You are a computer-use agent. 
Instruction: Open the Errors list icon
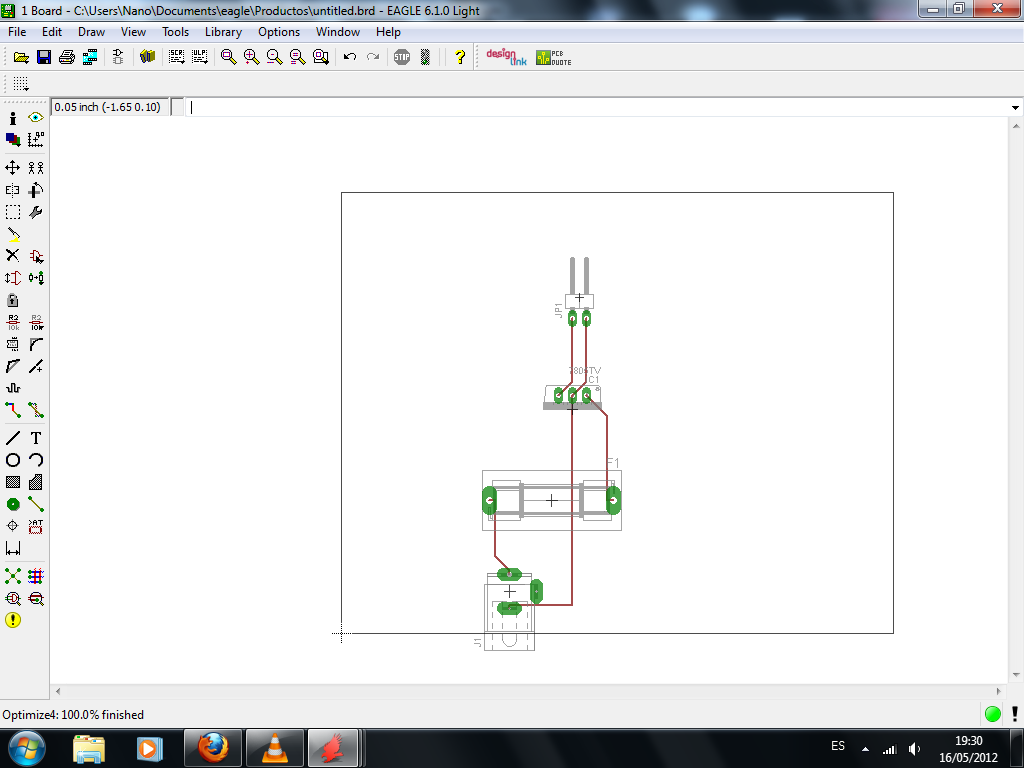pyautogui.click(x=12, y=620)
